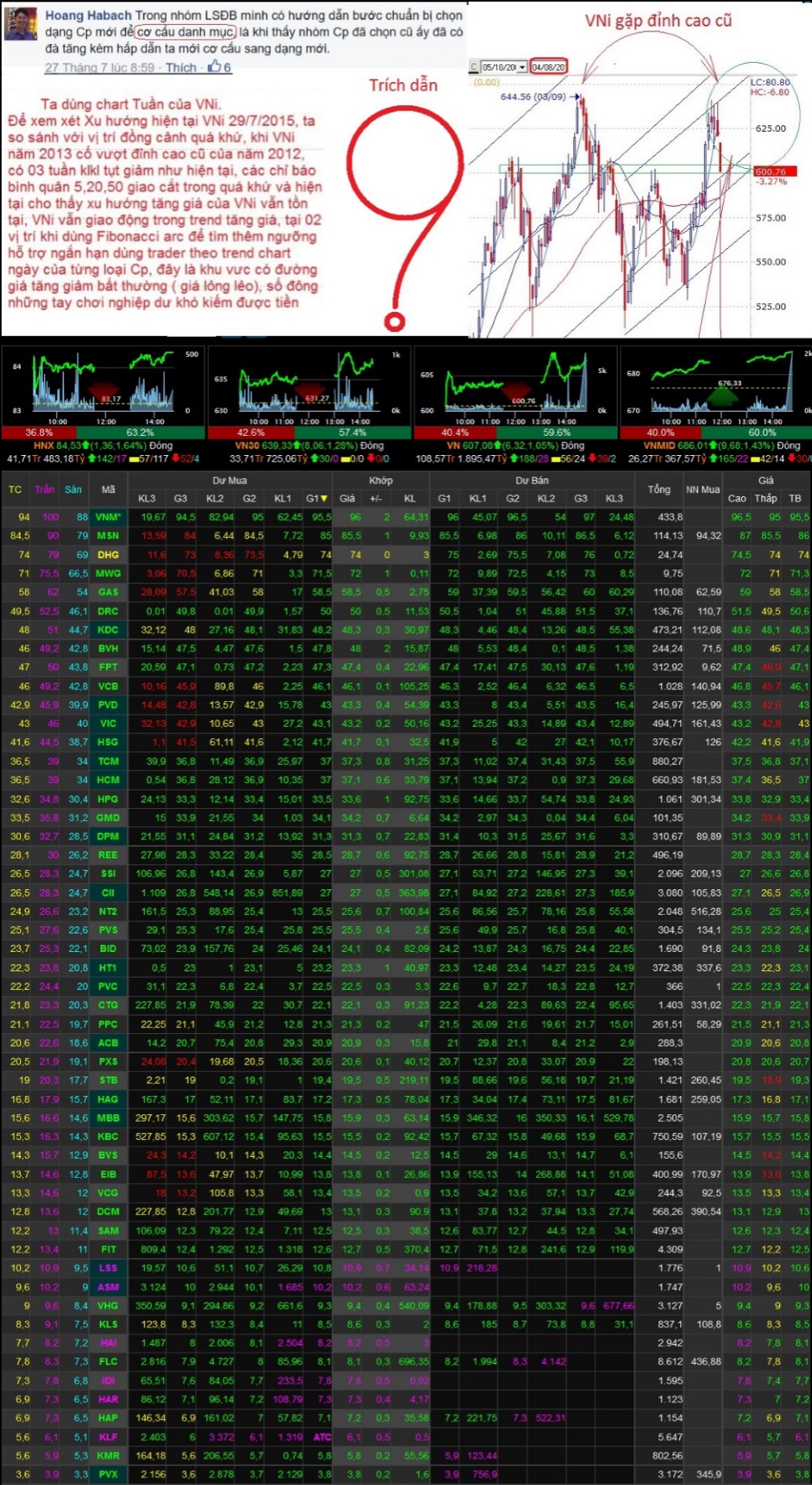Select the STB ticker

click(109, 1080)
